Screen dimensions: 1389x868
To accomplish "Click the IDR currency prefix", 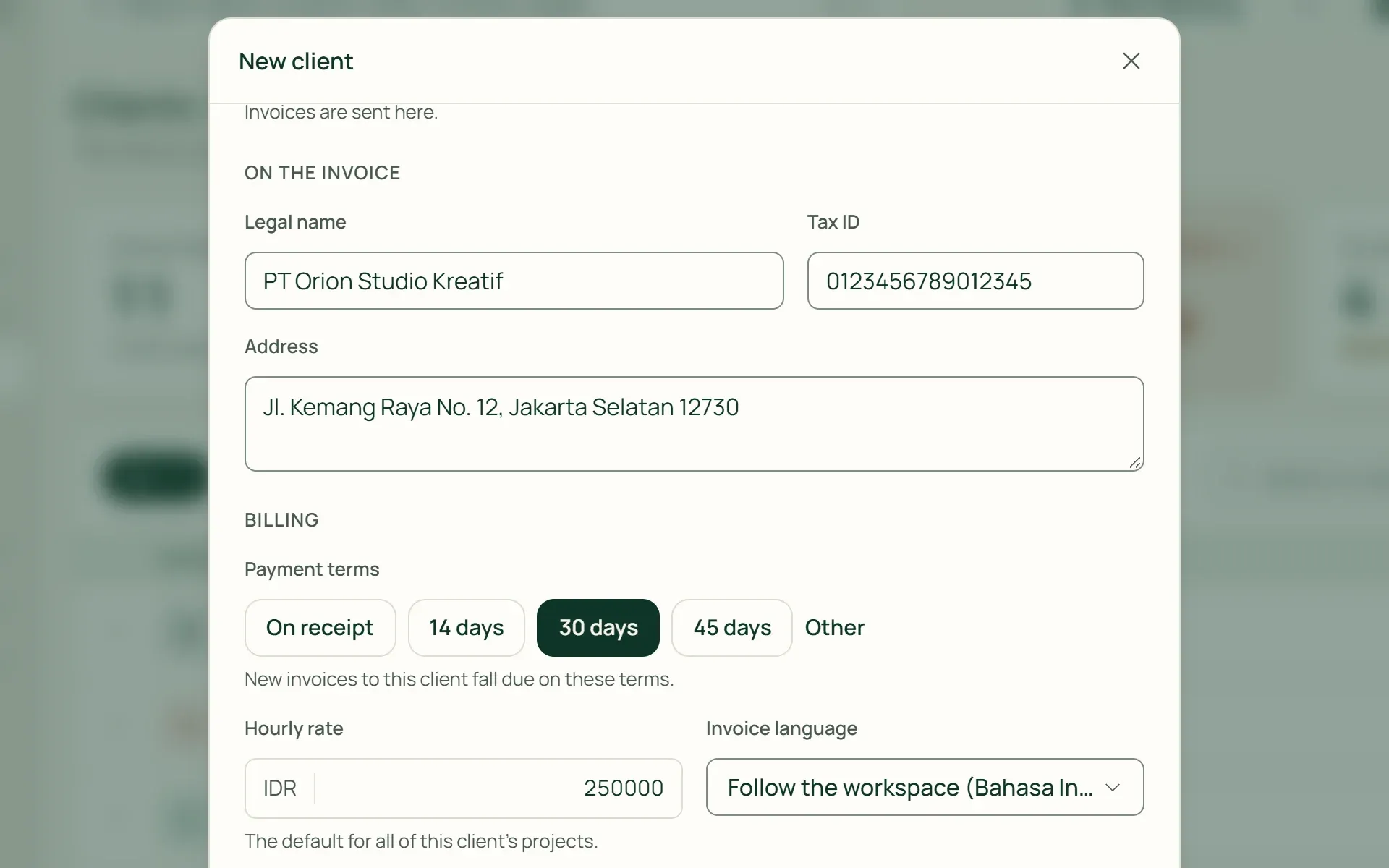I will (x=280, y=788).
